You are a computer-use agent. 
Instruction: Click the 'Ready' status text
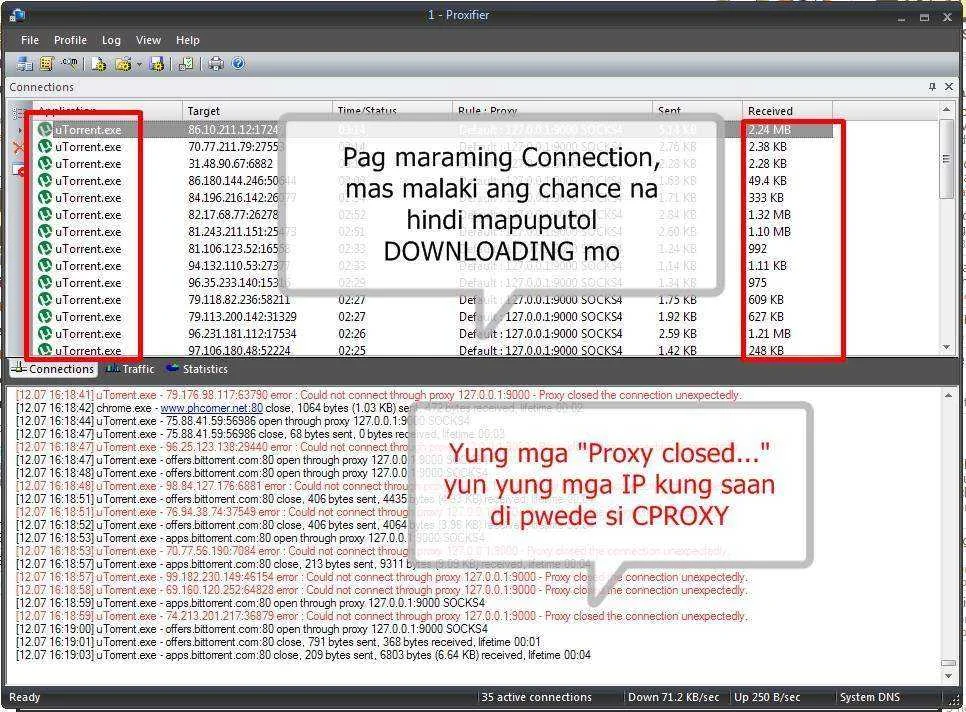25,697
